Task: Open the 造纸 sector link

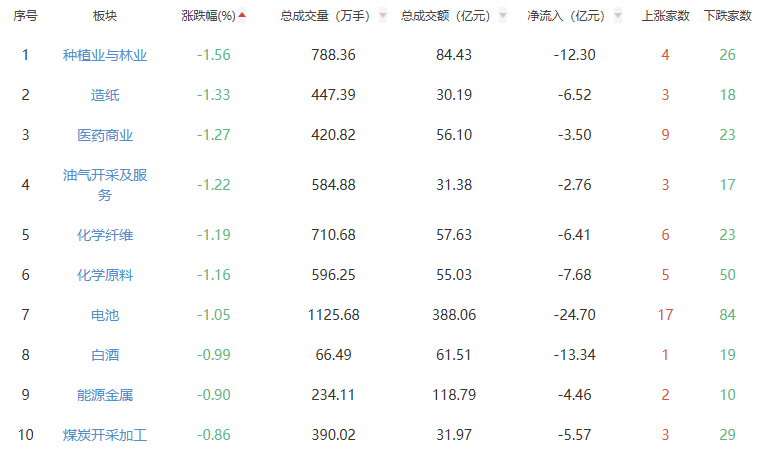Action: (105, 95)
